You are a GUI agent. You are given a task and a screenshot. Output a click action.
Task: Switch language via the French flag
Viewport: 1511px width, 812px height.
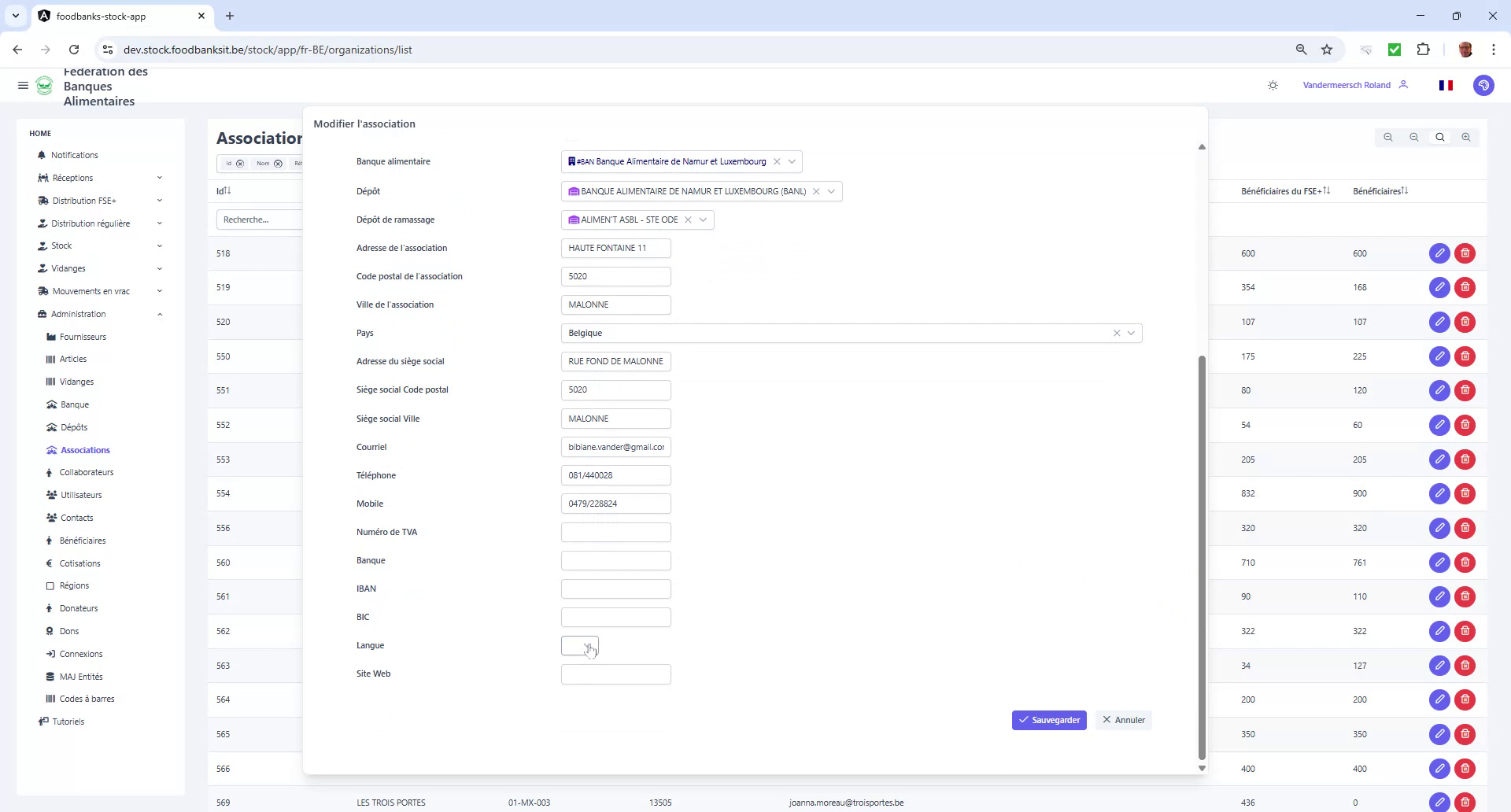click(x=1446, y=85)
